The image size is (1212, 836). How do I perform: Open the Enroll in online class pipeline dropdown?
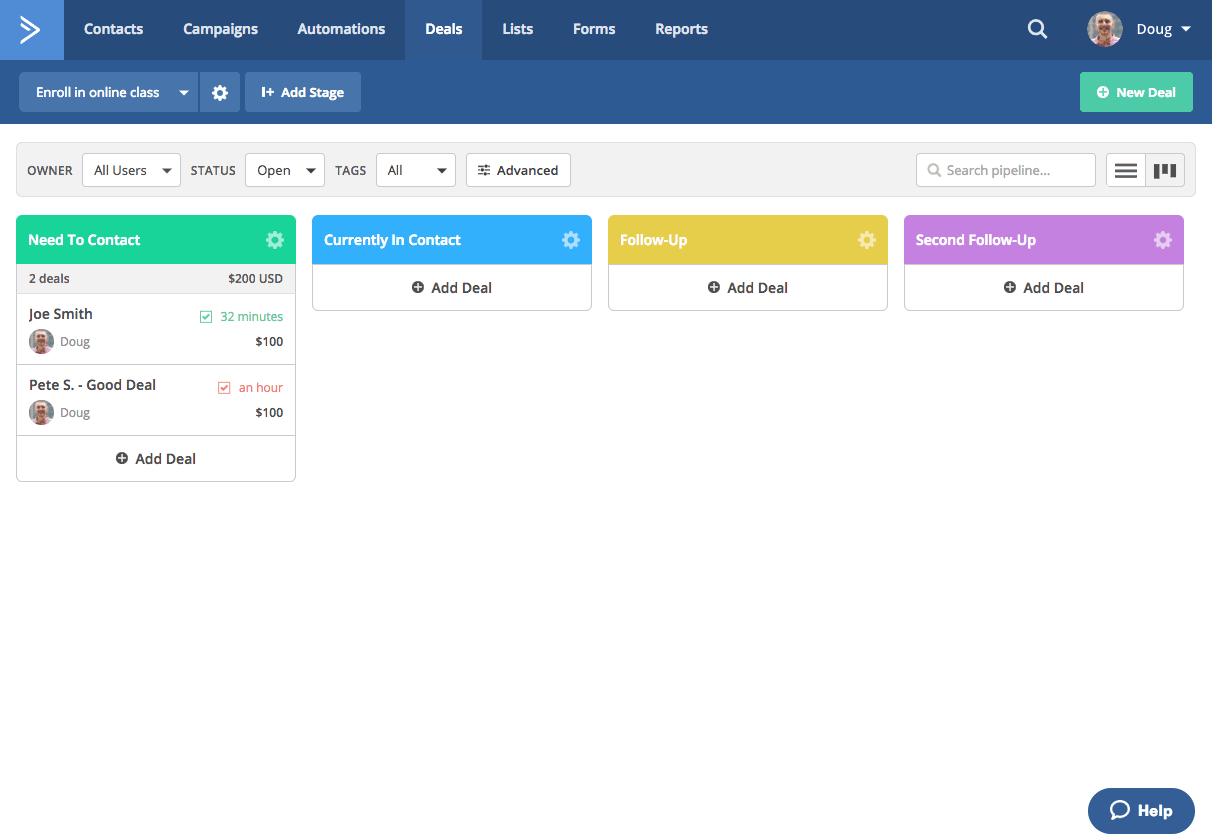click(108, 92)
